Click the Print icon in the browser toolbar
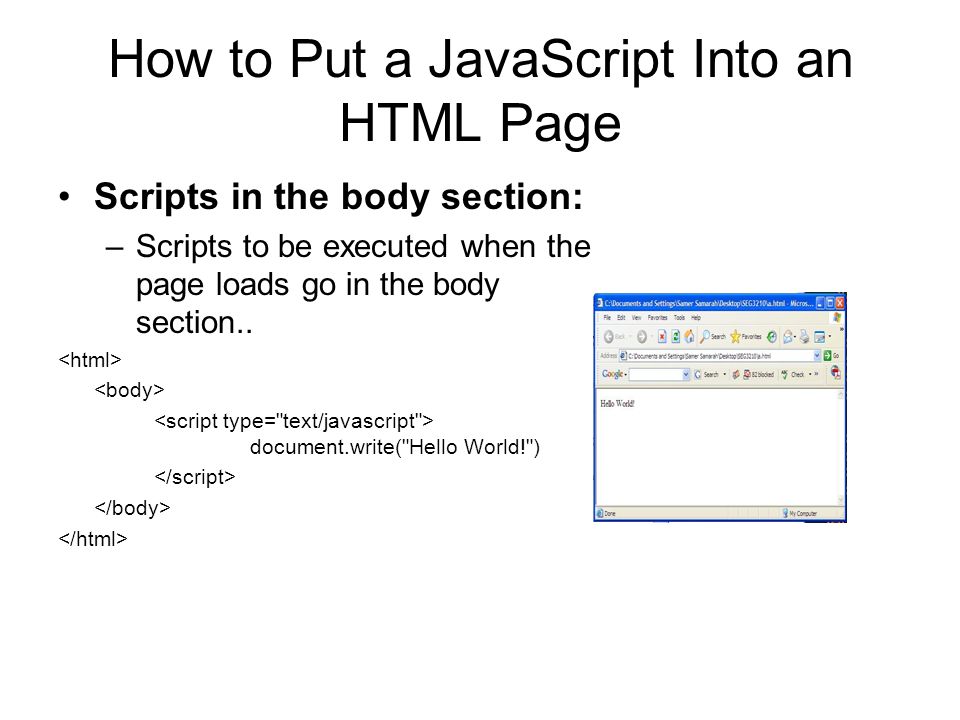The height and width of the screenshot is (720, 960). (x=804, y=336)
